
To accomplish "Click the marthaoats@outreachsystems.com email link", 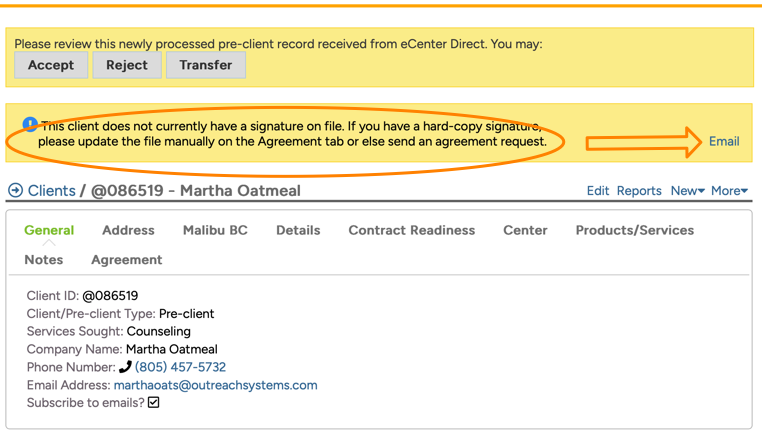I will [x=215, y=385].
